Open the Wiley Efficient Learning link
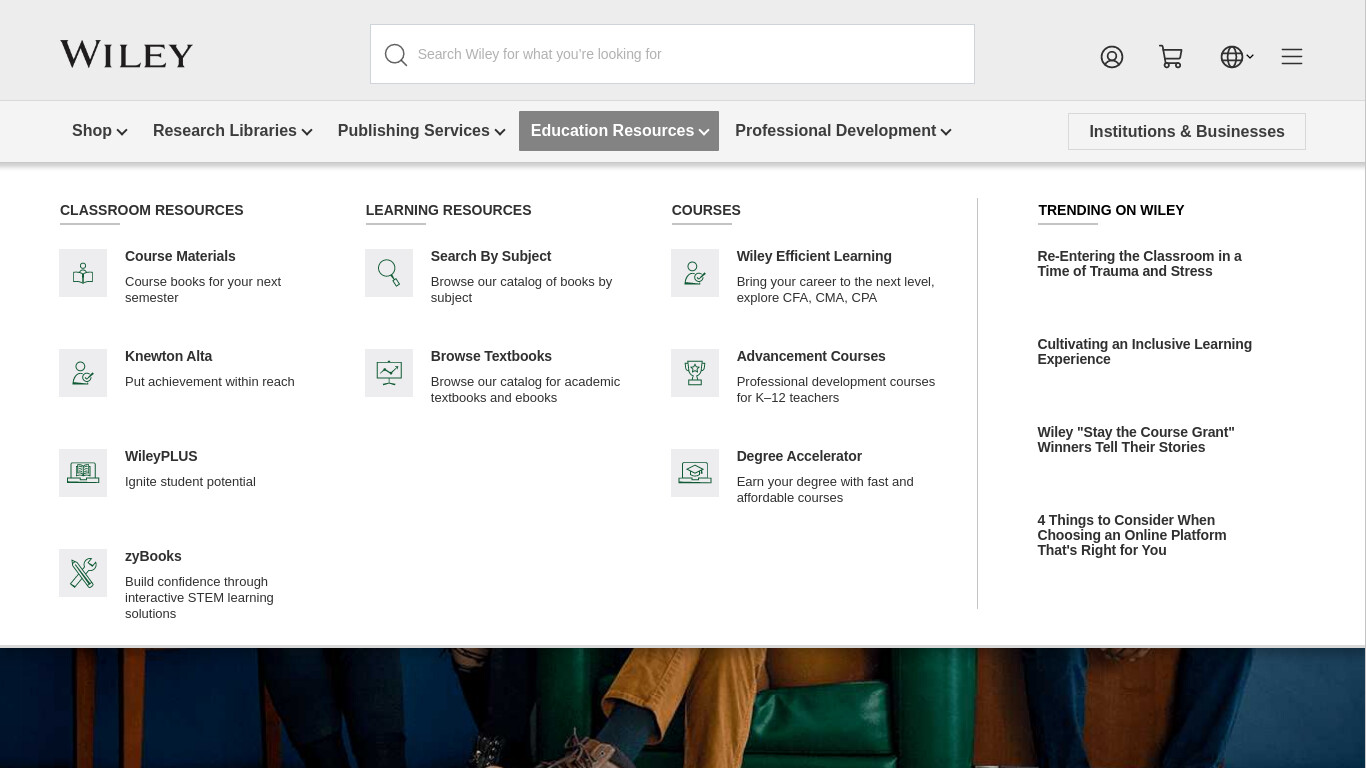This screenshot has width=1366, height=768. 814,256
